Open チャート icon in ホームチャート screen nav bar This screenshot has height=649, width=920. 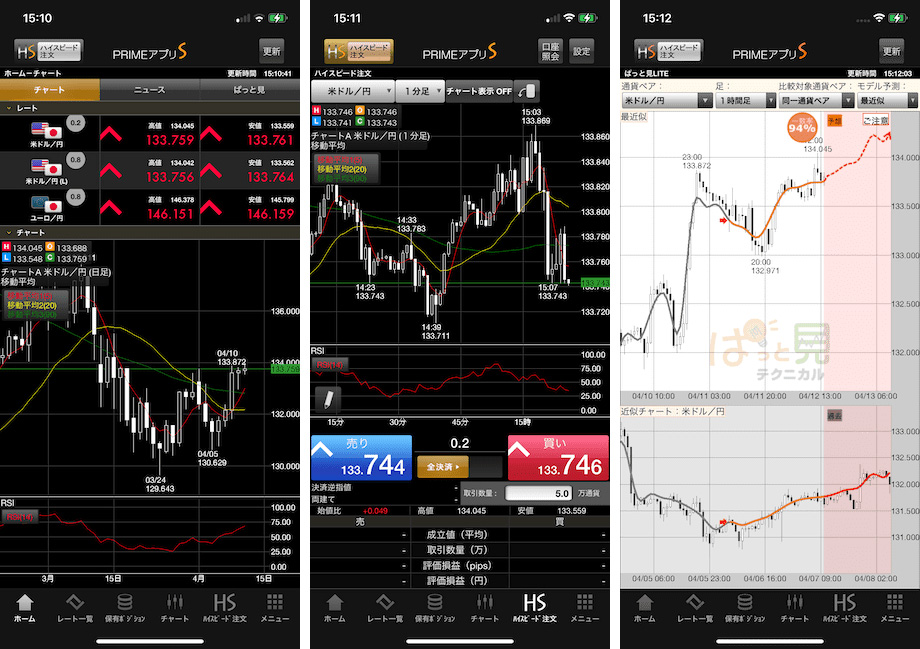(174, 608)
